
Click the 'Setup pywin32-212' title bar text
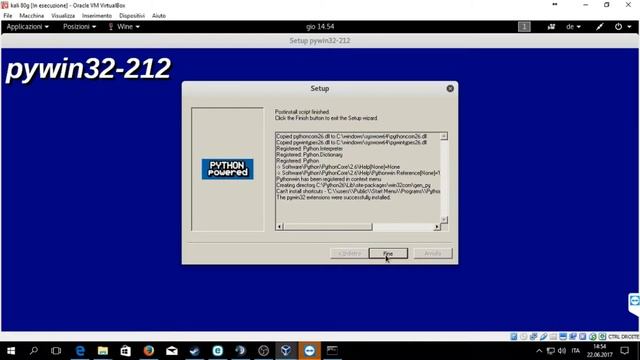(320, 40)
